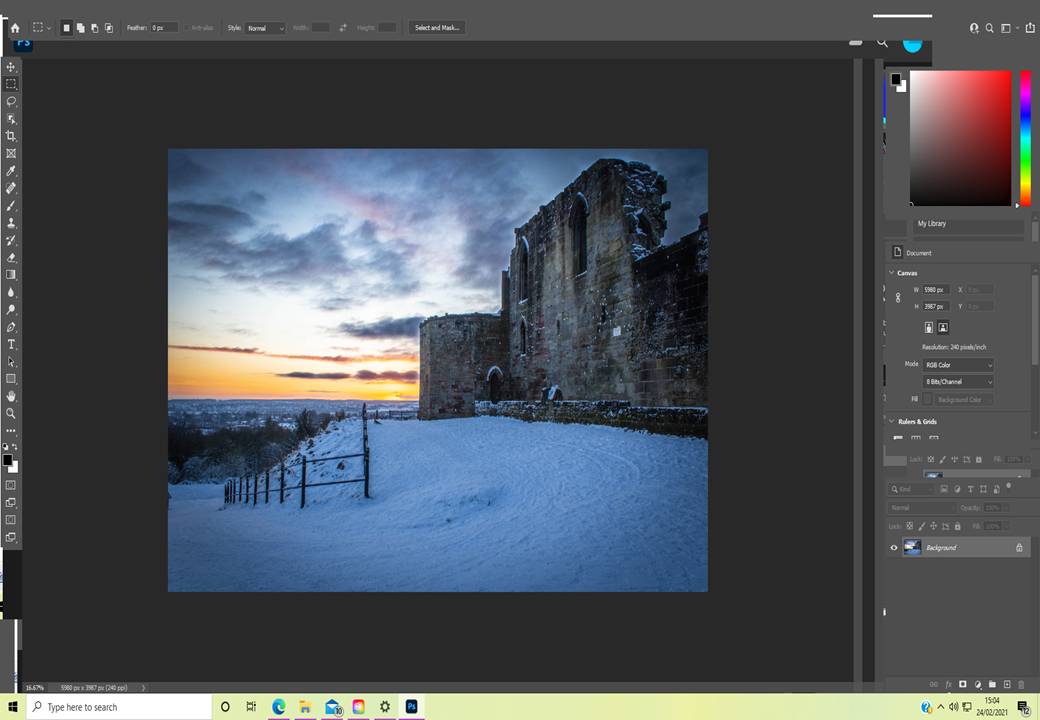Screen dimensions: 1040x720
Task: Enable the Anti-alias checkbox
Action: 185,27
